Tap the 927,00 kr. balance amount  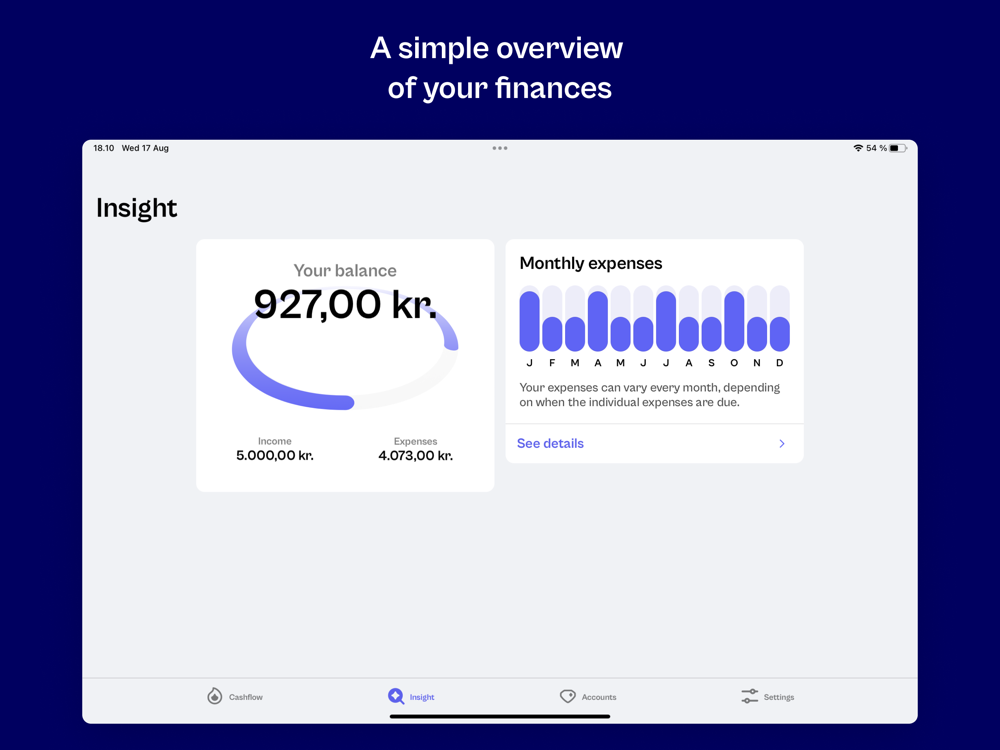point(345,304)
